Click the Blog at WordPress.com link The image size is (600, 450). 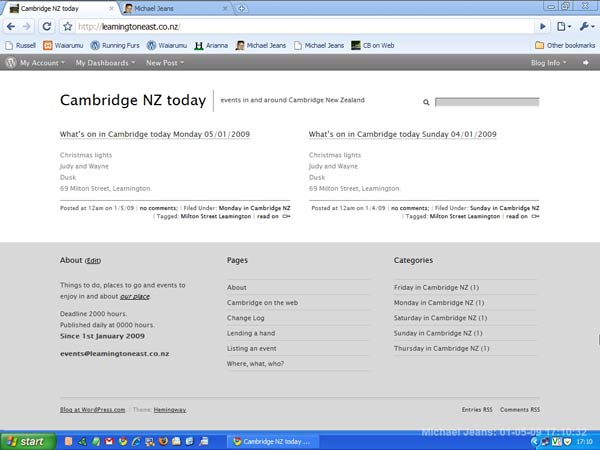[x=92, y=410]
